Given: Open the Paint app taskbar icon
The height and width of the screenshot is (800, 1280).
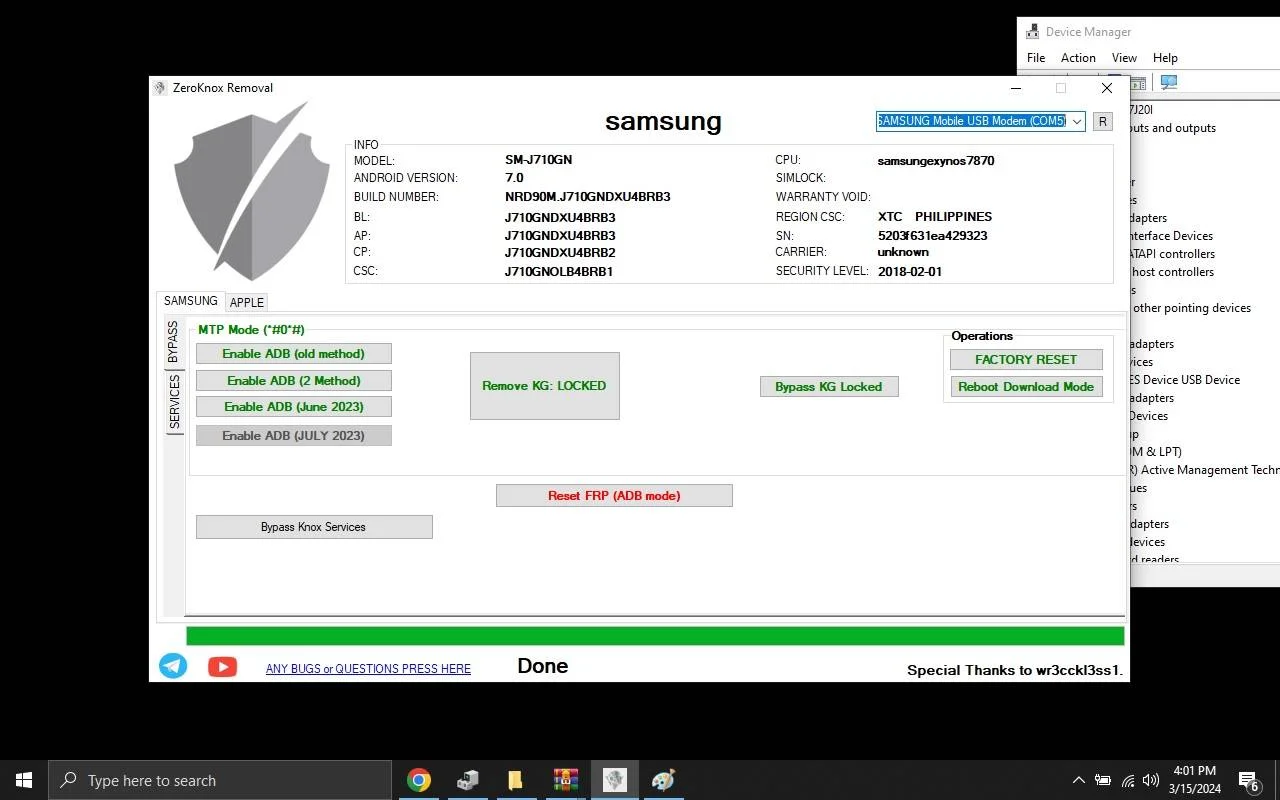Looking at the screenshot, I should coord(664,780).
